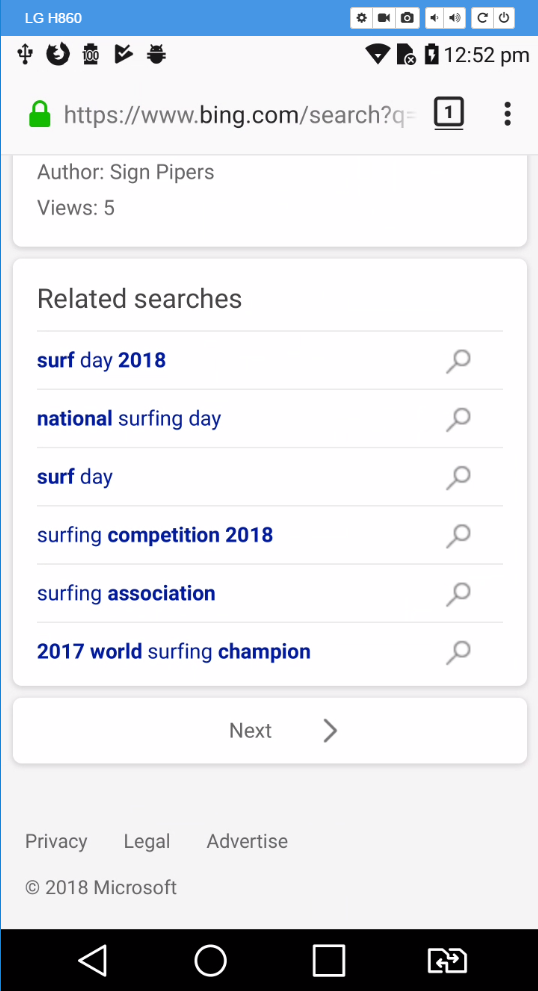Screen dimensions: 538x991
Task: Open the Privacy footer link
Action: pos(56,841)
